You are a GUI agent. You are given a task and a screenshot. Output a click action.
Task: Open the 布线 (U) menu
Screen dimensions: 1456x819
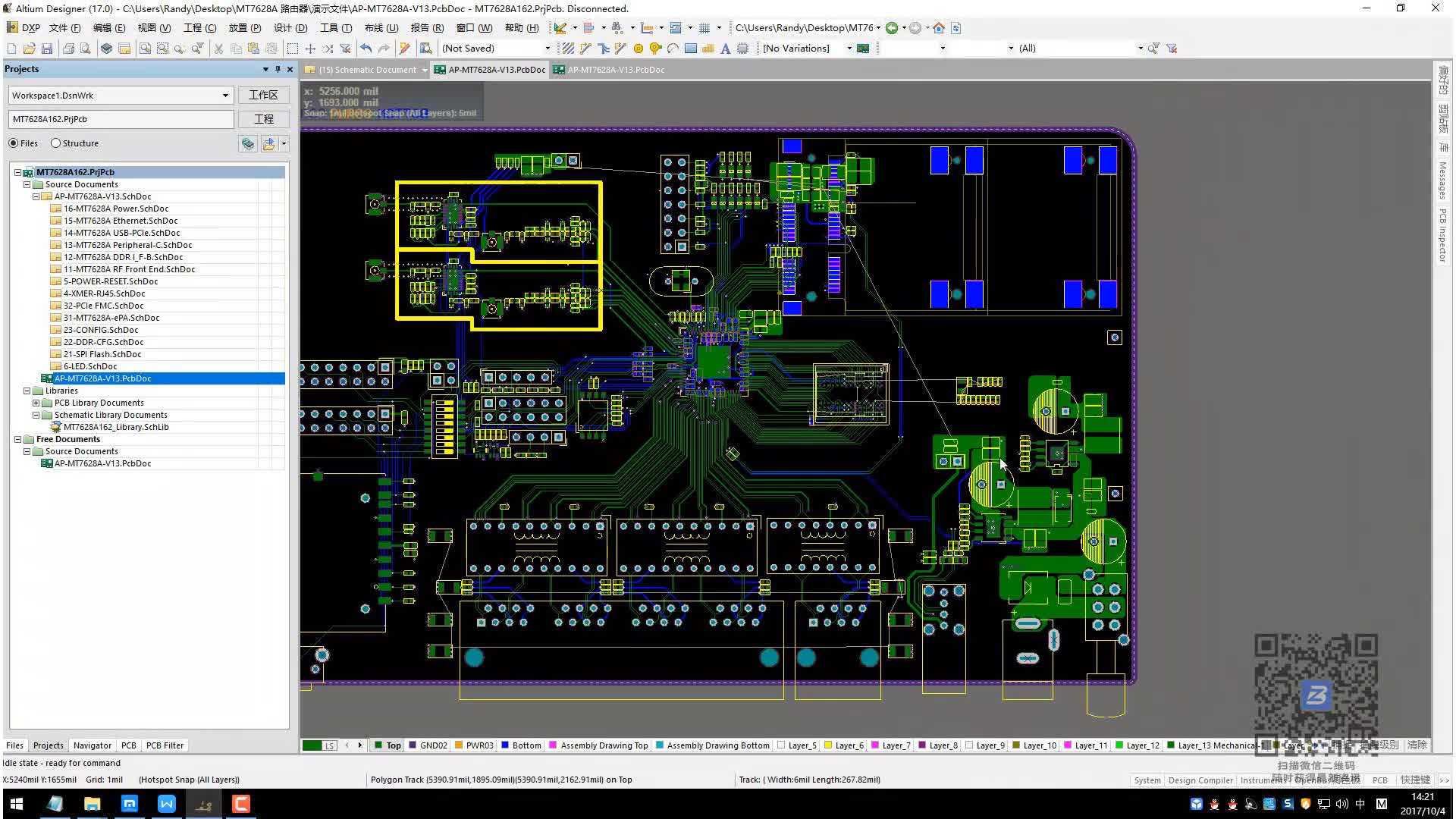[x=381, y=28]
